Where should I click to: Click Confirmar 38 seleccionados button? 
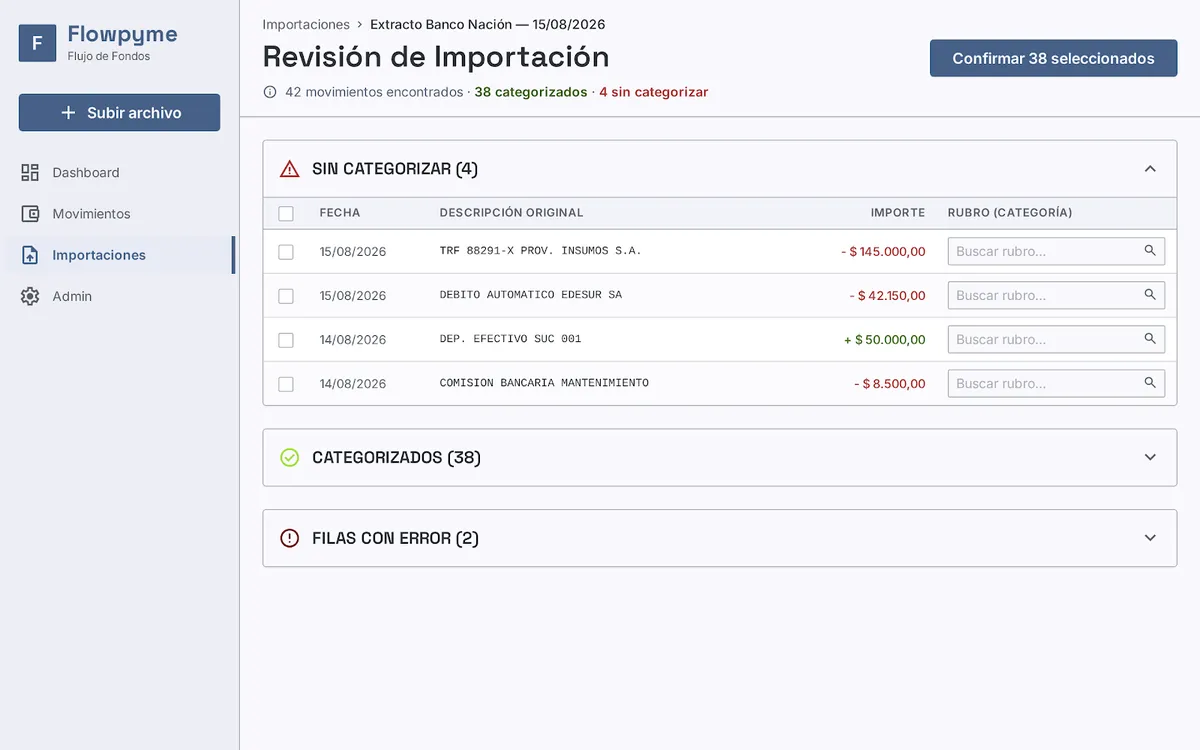(1053, 58)
